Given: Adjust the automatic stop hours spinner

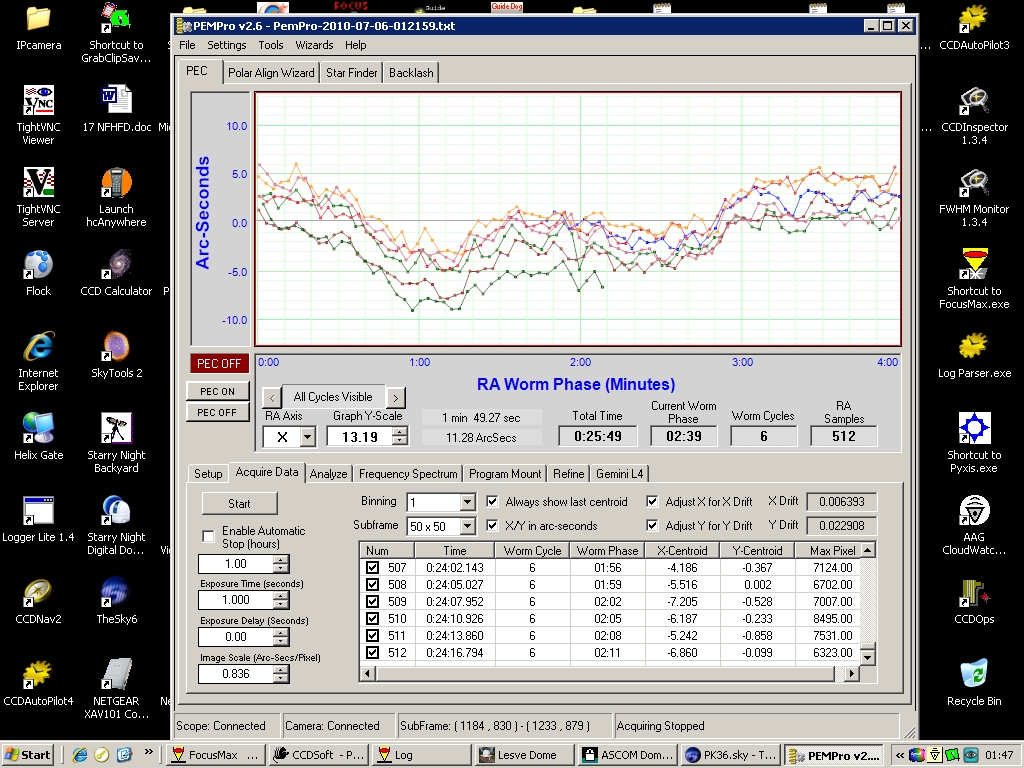Looking at the screenshot, I should tap(281, 564).
